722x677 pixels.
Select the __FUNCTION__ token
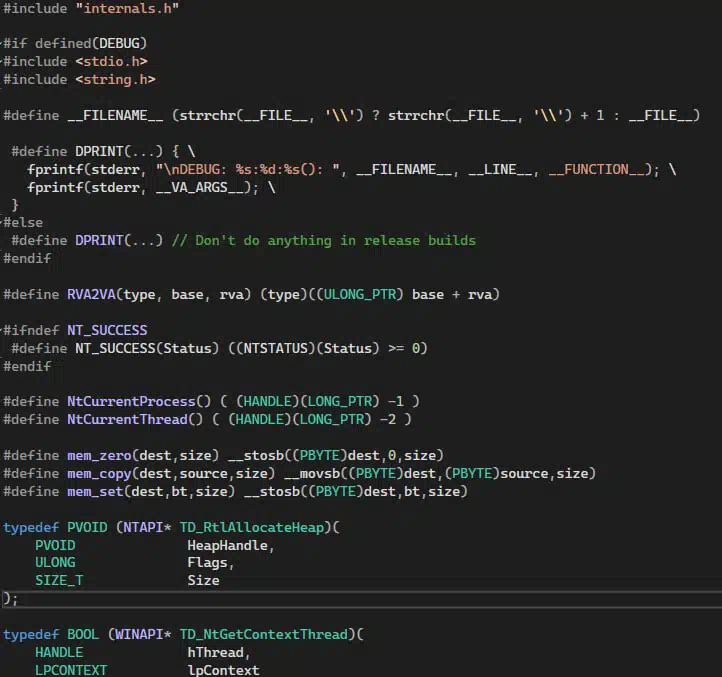pyautogui.click(x=597, y=169)
